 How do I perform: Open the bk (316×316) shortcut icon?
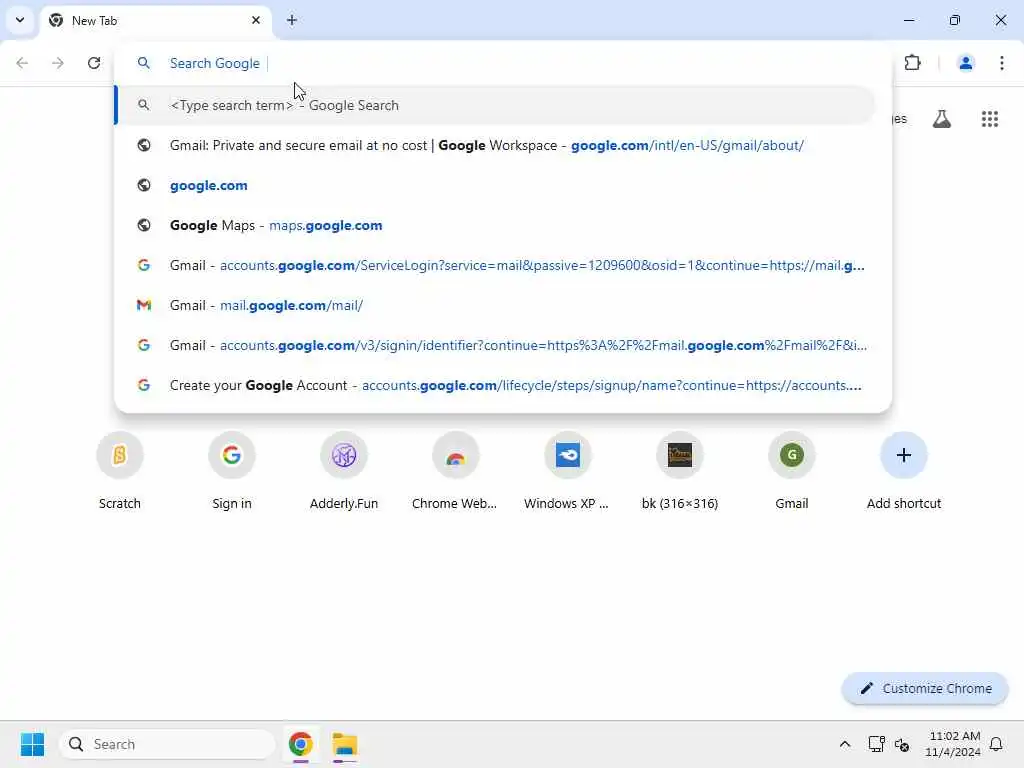(680, 455)
